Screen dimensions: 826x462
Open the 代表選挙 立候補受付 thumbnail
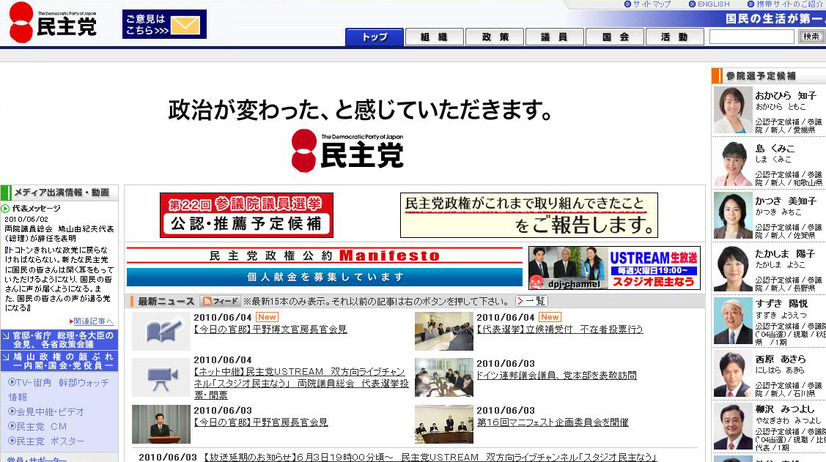[444, 331]
